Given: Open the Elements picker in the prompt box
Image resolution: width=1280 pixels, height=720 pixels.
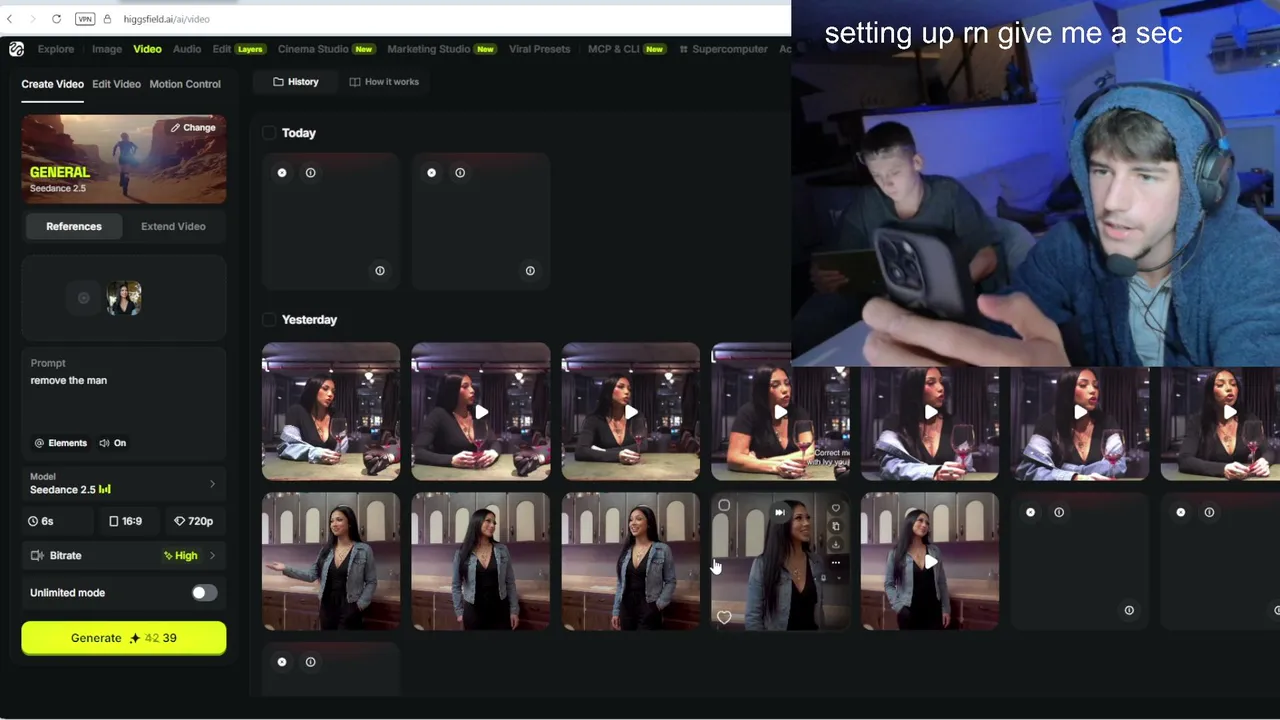Looking at the screenshot, I should (61, 443).
